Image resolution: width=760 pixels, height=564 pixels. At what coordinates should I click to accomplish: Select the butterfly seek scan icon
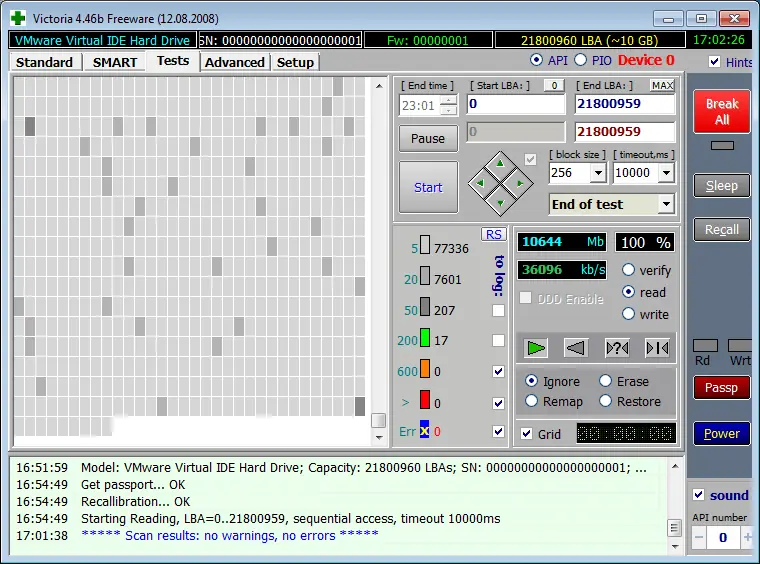pyautogui.click(x=657, y=348)
